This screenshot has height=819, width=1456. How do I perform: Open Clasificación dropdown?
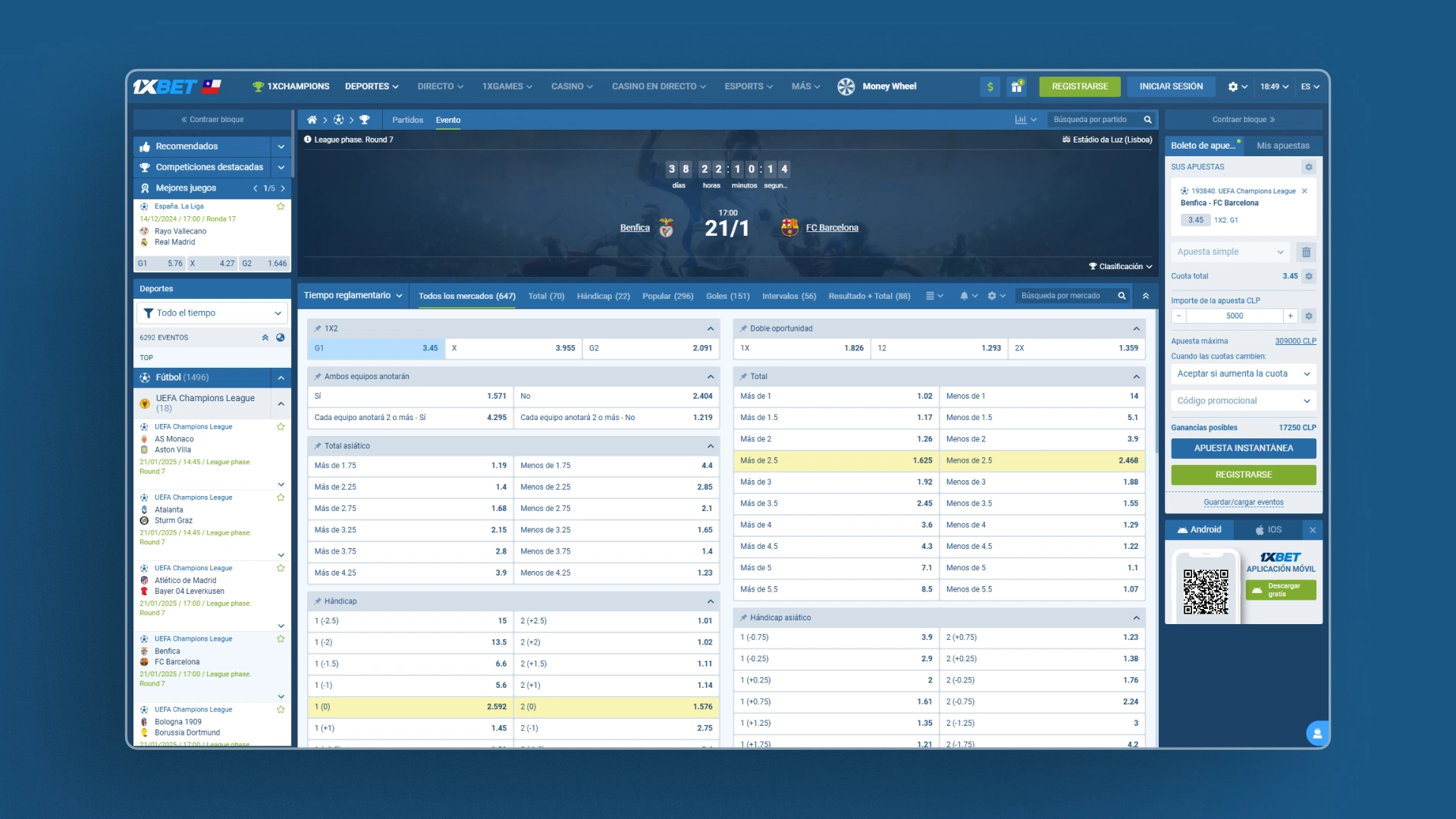(1121, 266)
